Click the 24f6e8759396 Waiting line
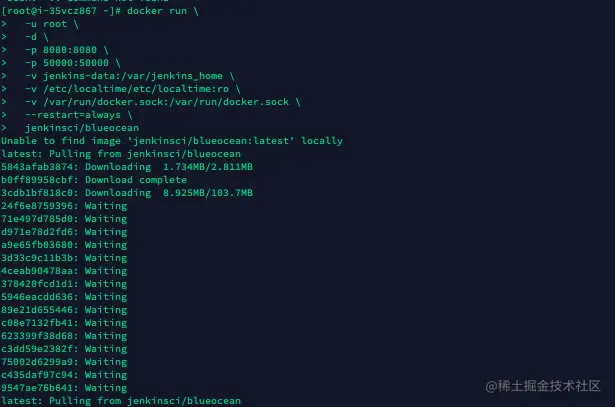Screen dimensions: 615x407 click(64, 206)
